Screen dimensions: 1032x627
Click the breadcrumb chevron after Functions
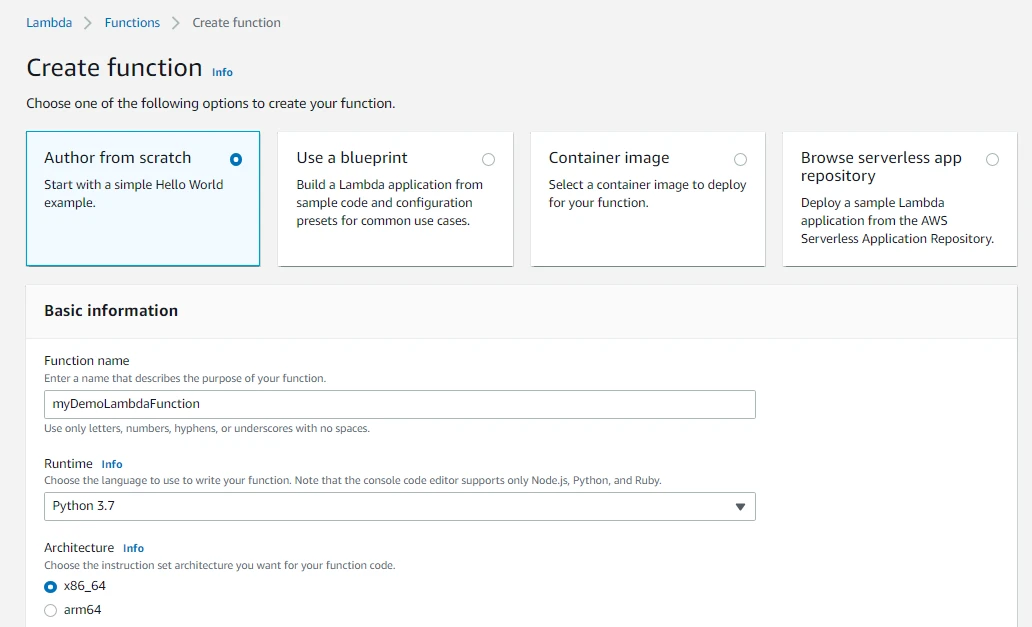click(176, 23)
